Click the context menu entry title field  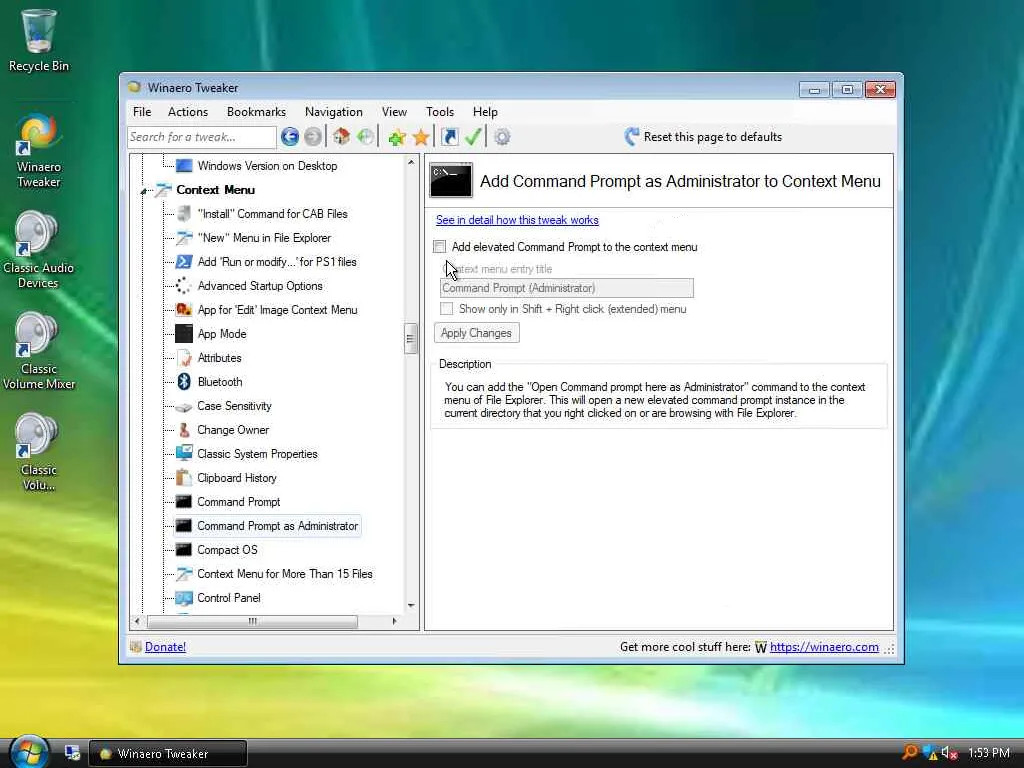coord(567,288)
